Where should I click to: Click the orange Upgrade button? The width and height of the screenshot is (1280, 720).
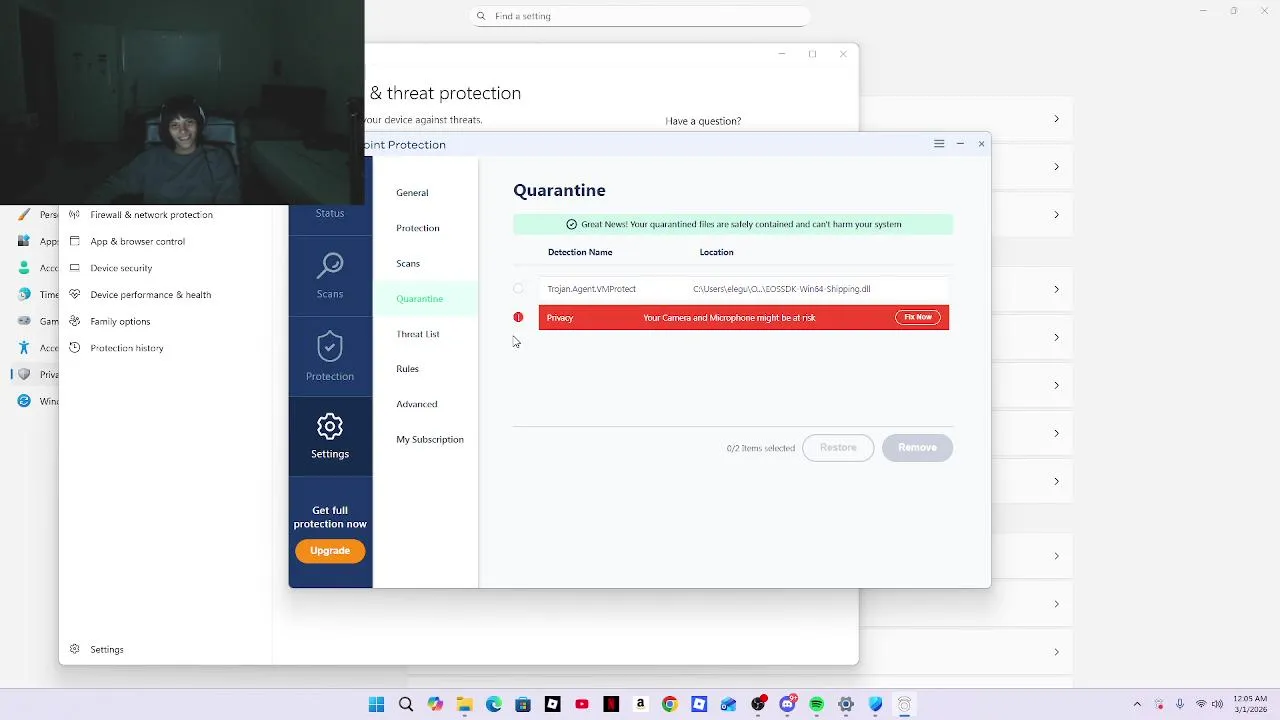click(x=330, y=551)
